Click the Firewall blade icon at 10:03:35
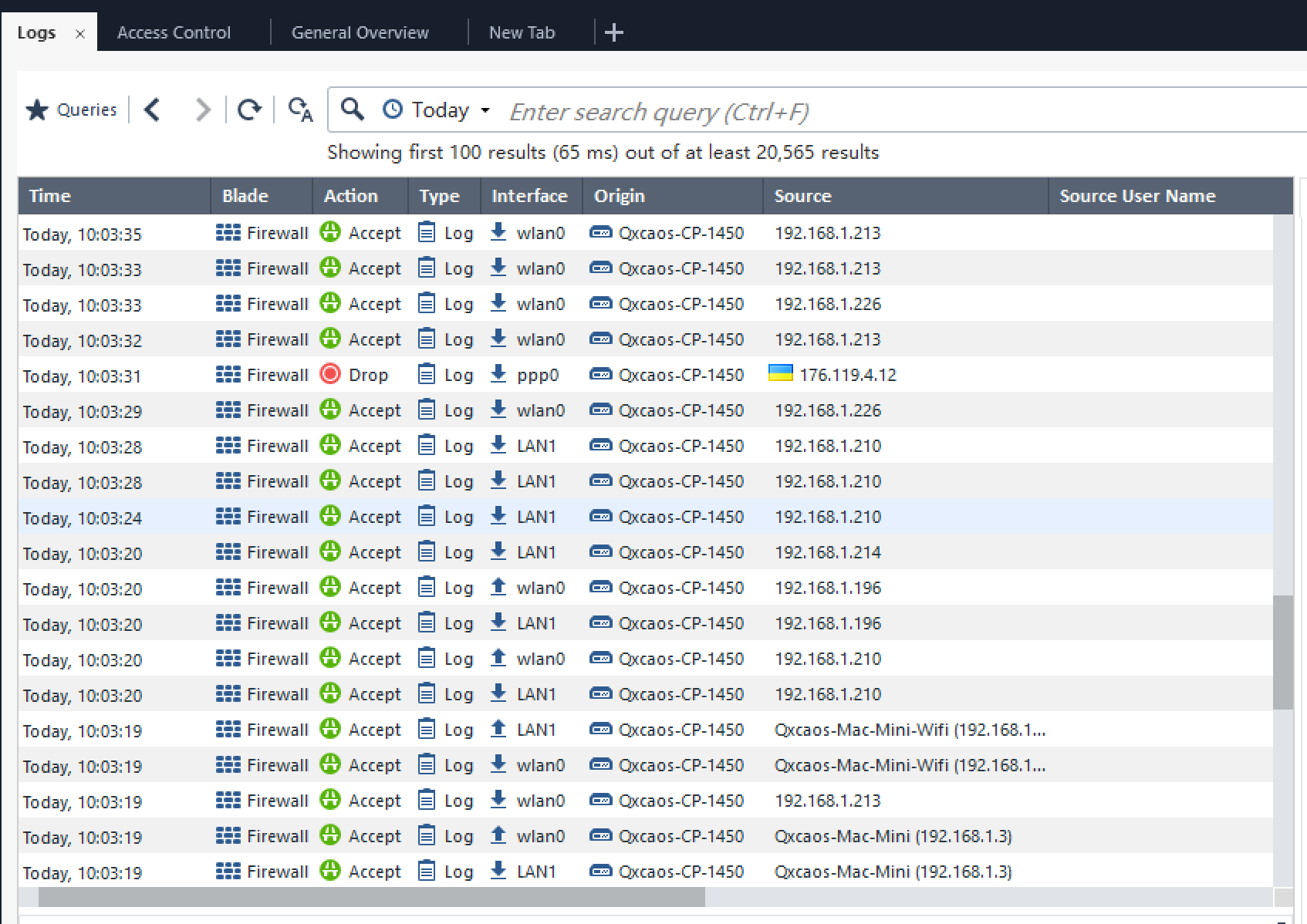 click(228, 232)
